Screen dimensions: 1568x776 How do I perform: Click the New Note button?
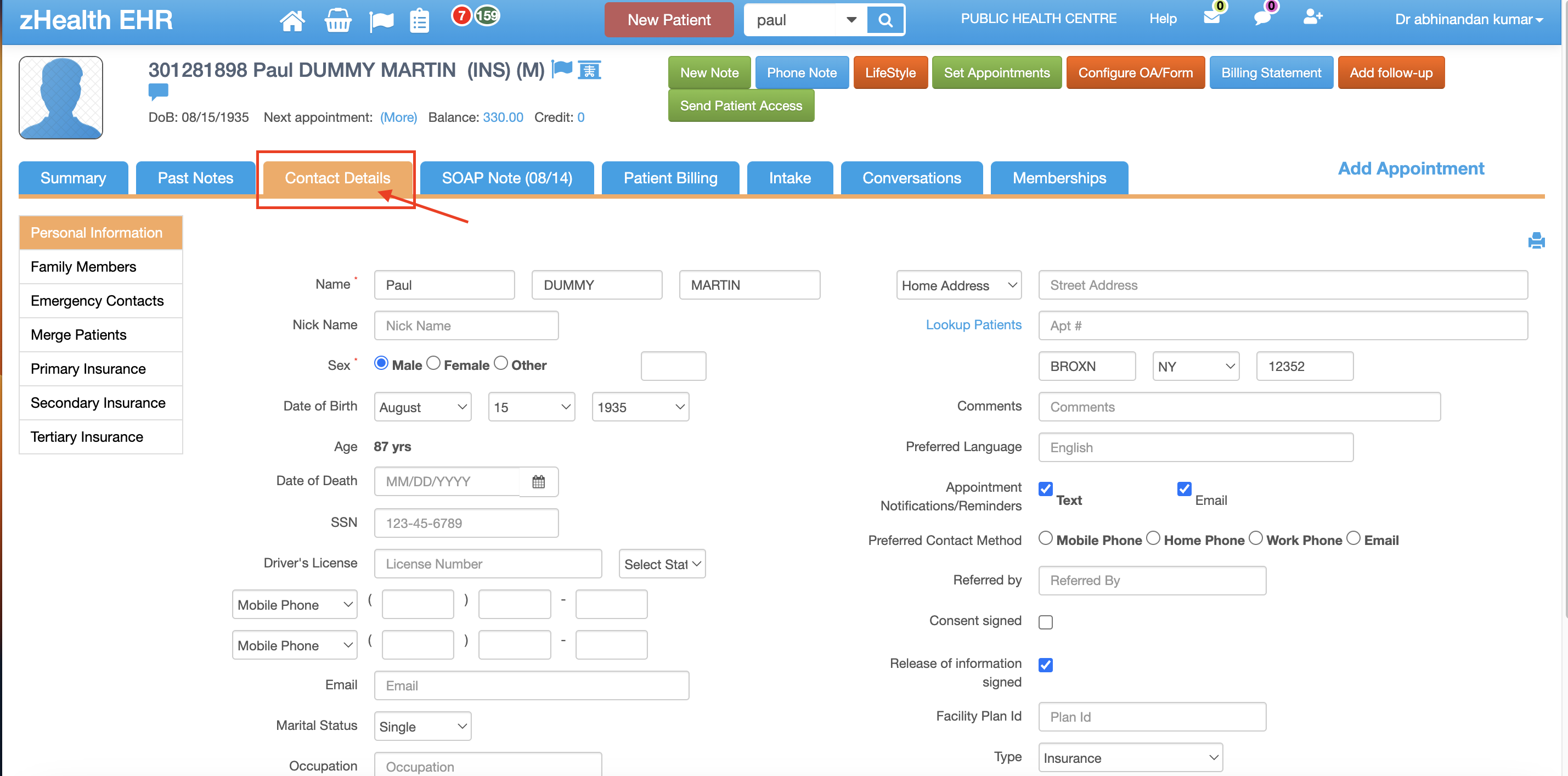(709, 72)
